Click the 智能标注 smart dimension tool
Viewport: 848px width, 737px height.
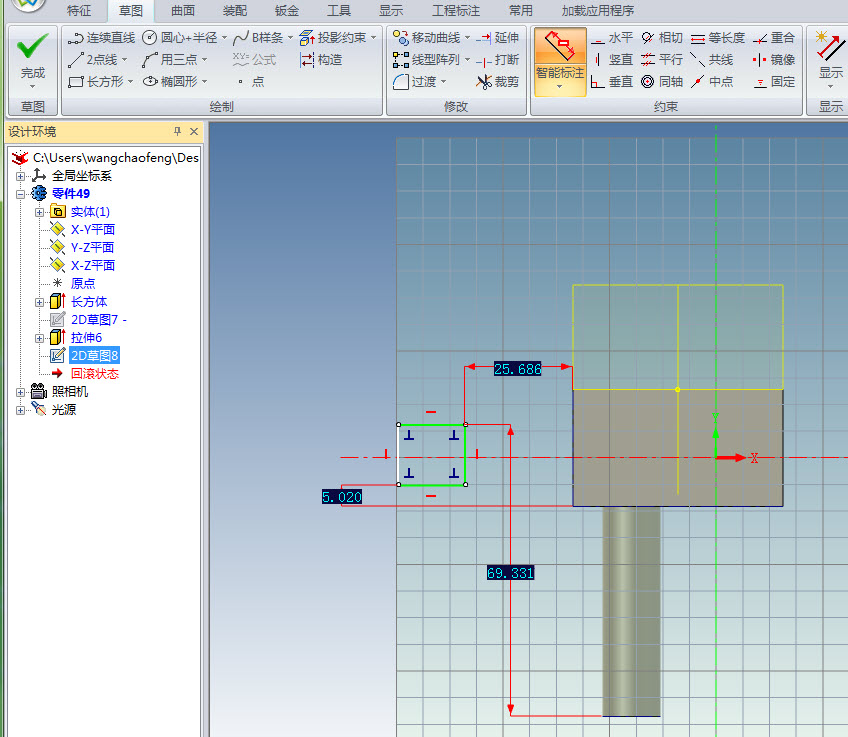(559, 58)
